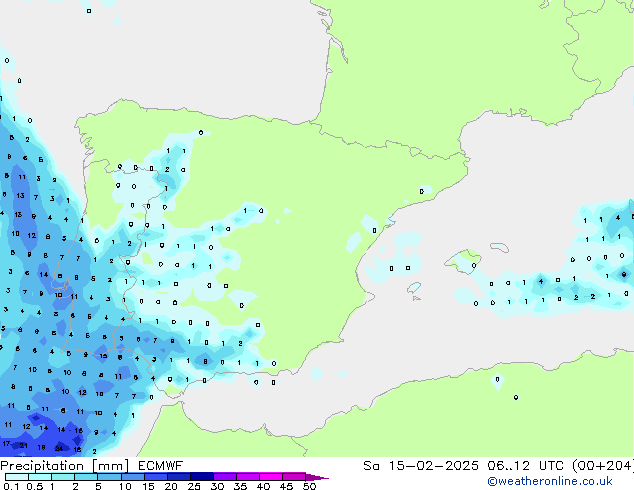Click the legend scale label '40'
The image size is (634, 490).
click(263, 486)
